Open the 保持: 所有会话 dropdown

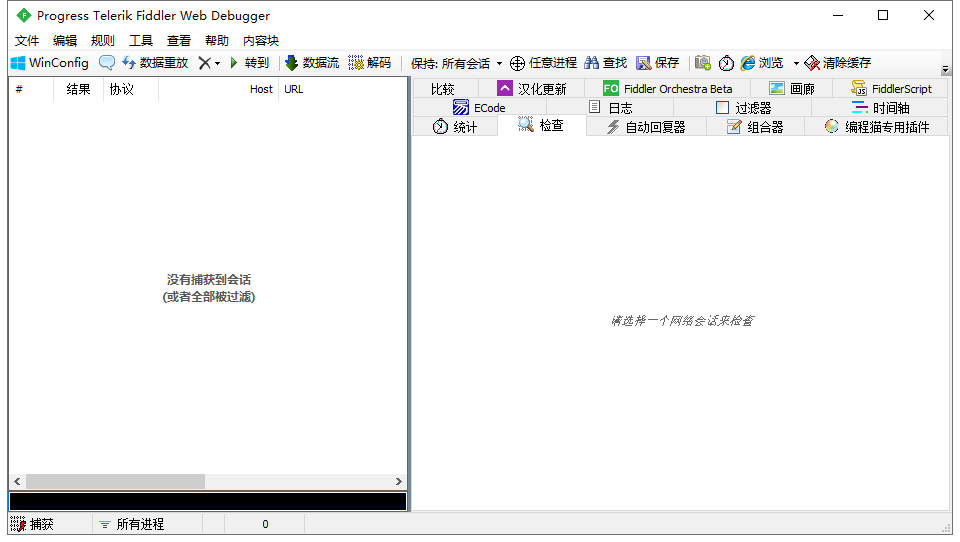[x=456, y=63]
